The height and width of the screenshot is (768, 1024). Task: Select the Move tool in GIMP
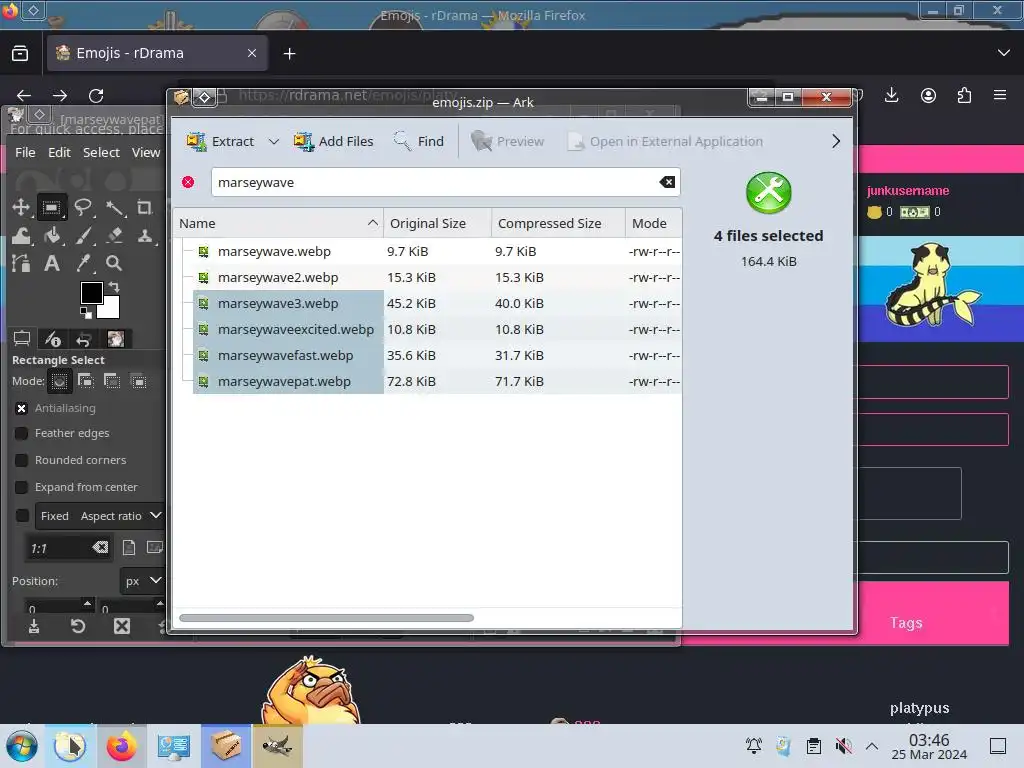(x=21, y=208)
